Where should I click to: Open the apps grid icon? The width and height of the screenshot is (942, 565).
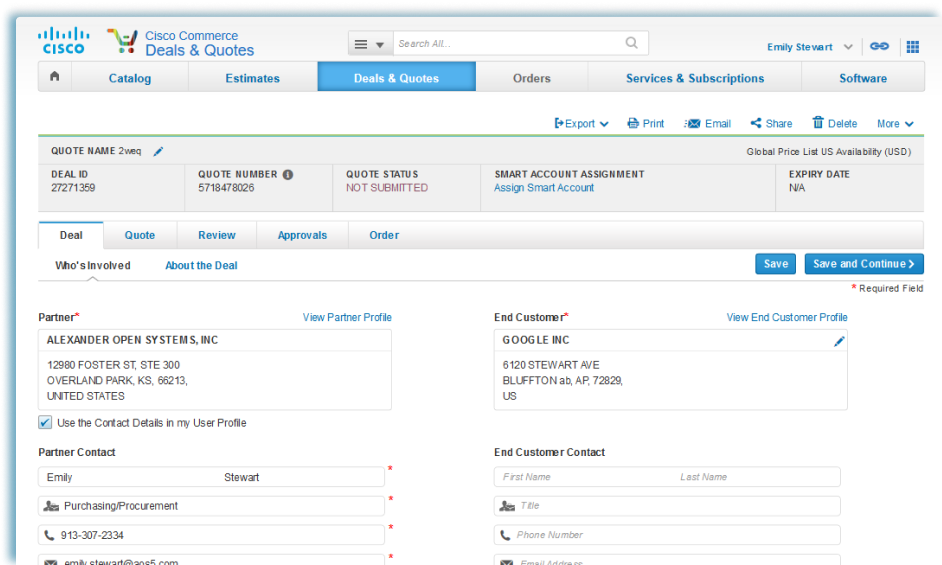912,46
